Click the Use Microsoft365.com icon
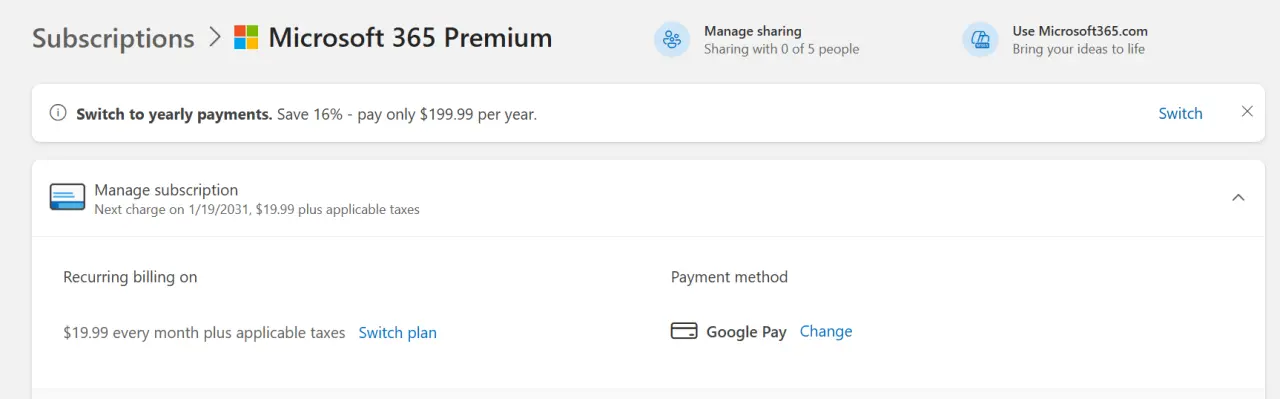The width and height of the screenshot is (1280, 399). tap(980, 40)
